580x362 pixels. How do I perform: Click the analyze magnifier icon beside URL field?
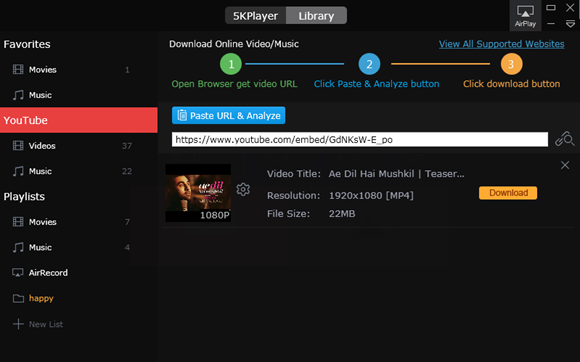point(564,139)
